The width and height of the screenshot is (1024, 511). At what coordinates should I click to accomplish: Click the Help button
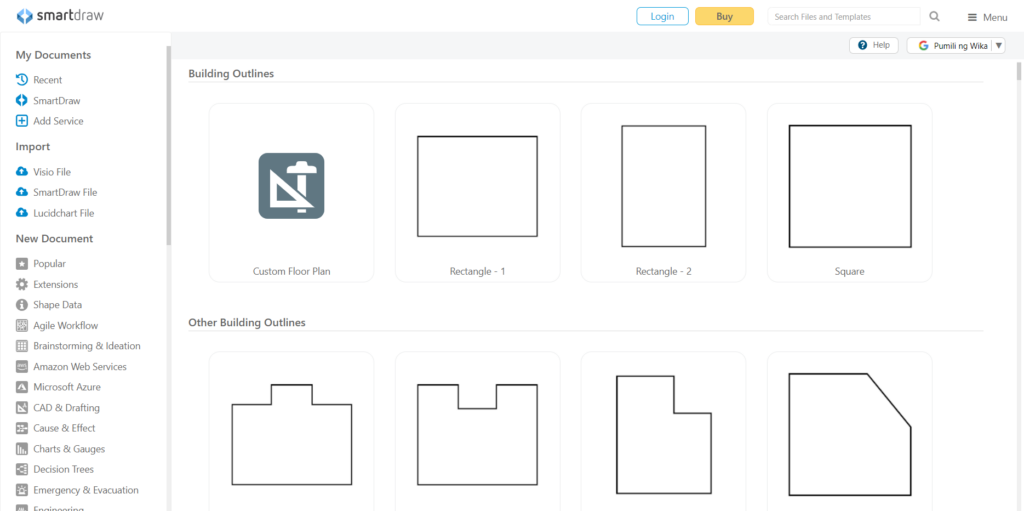pyautogui.click(x=873, y=45)
